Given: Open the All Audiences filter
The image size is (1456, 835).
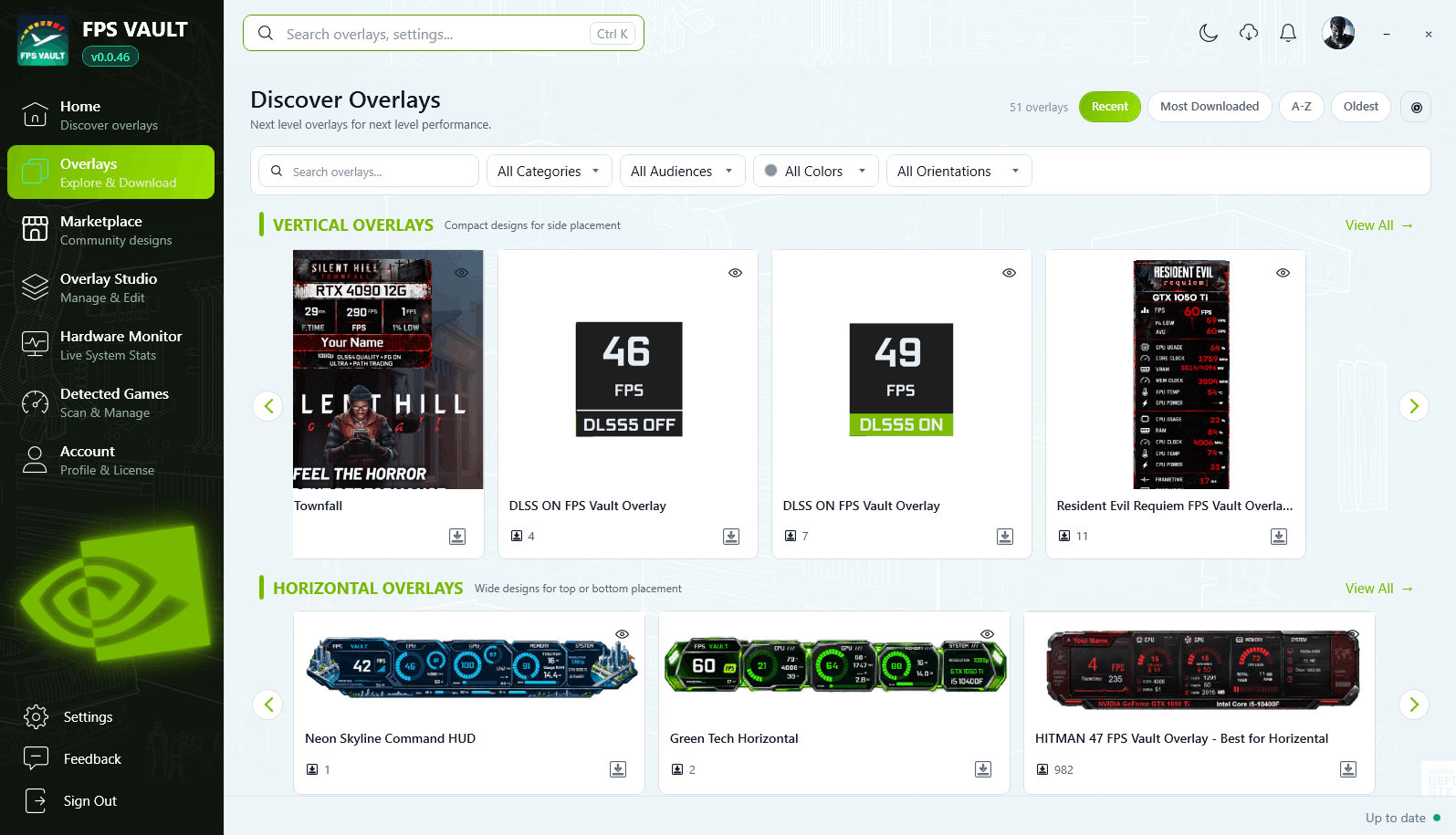Looking at the screenshot, I should (x=682, y=171).
